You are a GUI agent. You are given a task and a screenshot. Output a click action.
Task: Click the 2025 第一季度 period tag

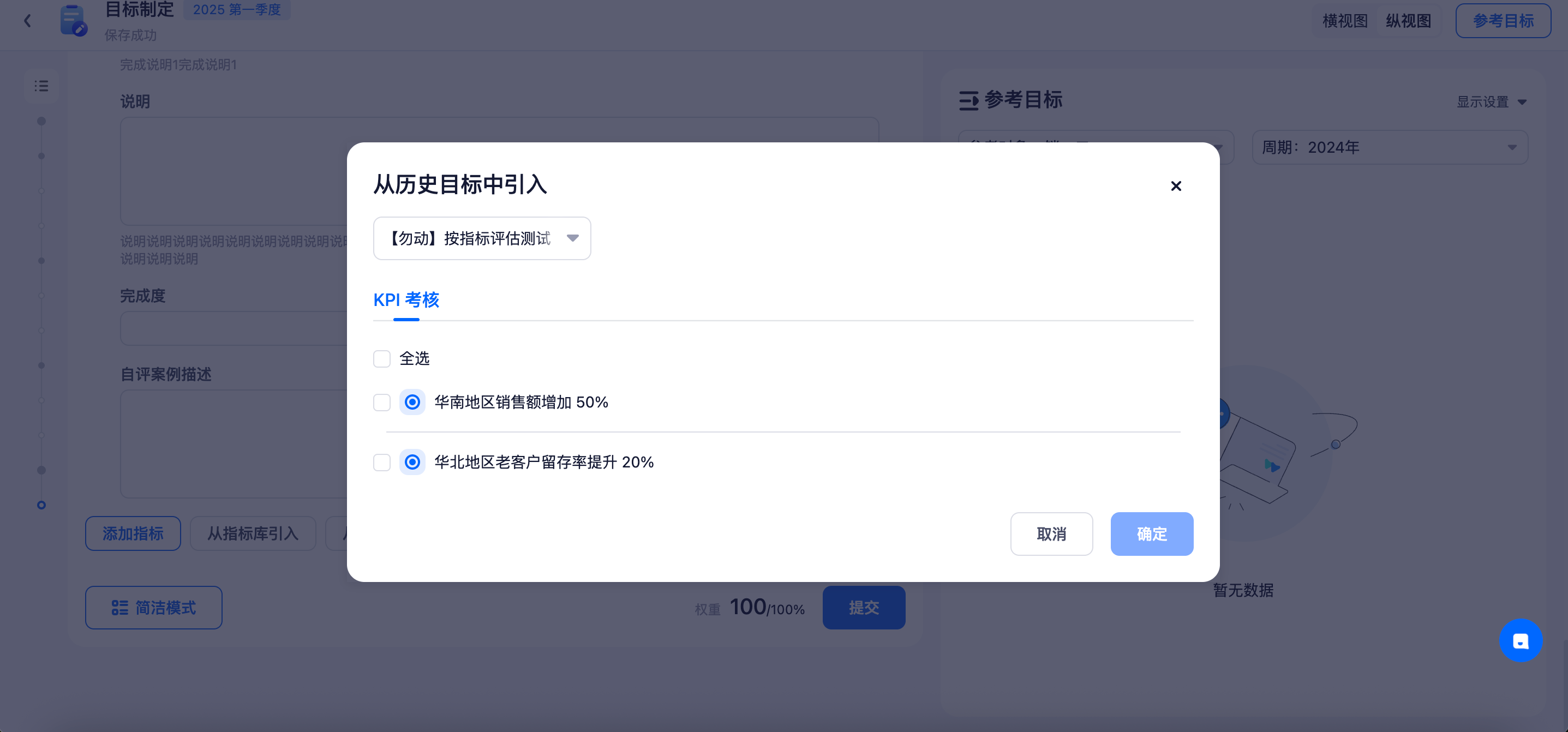pos(237,10)
